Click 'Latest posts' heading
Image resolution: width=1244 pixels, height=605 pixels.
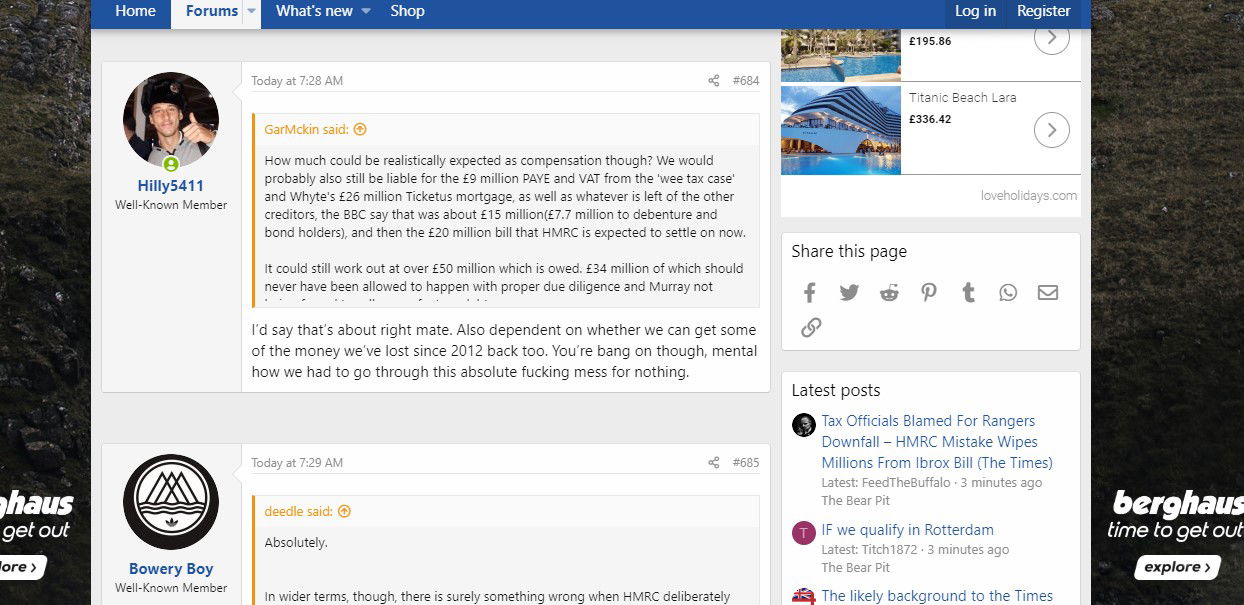(836, 391)
